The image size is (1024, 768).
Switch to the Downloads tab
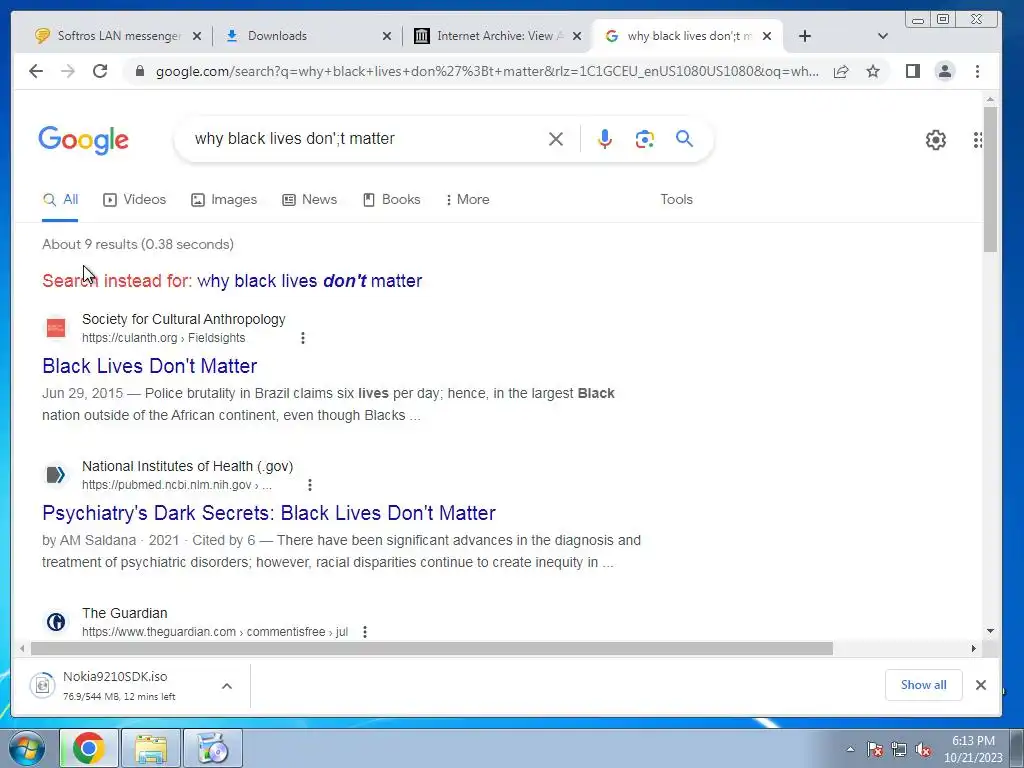[307, 36]
